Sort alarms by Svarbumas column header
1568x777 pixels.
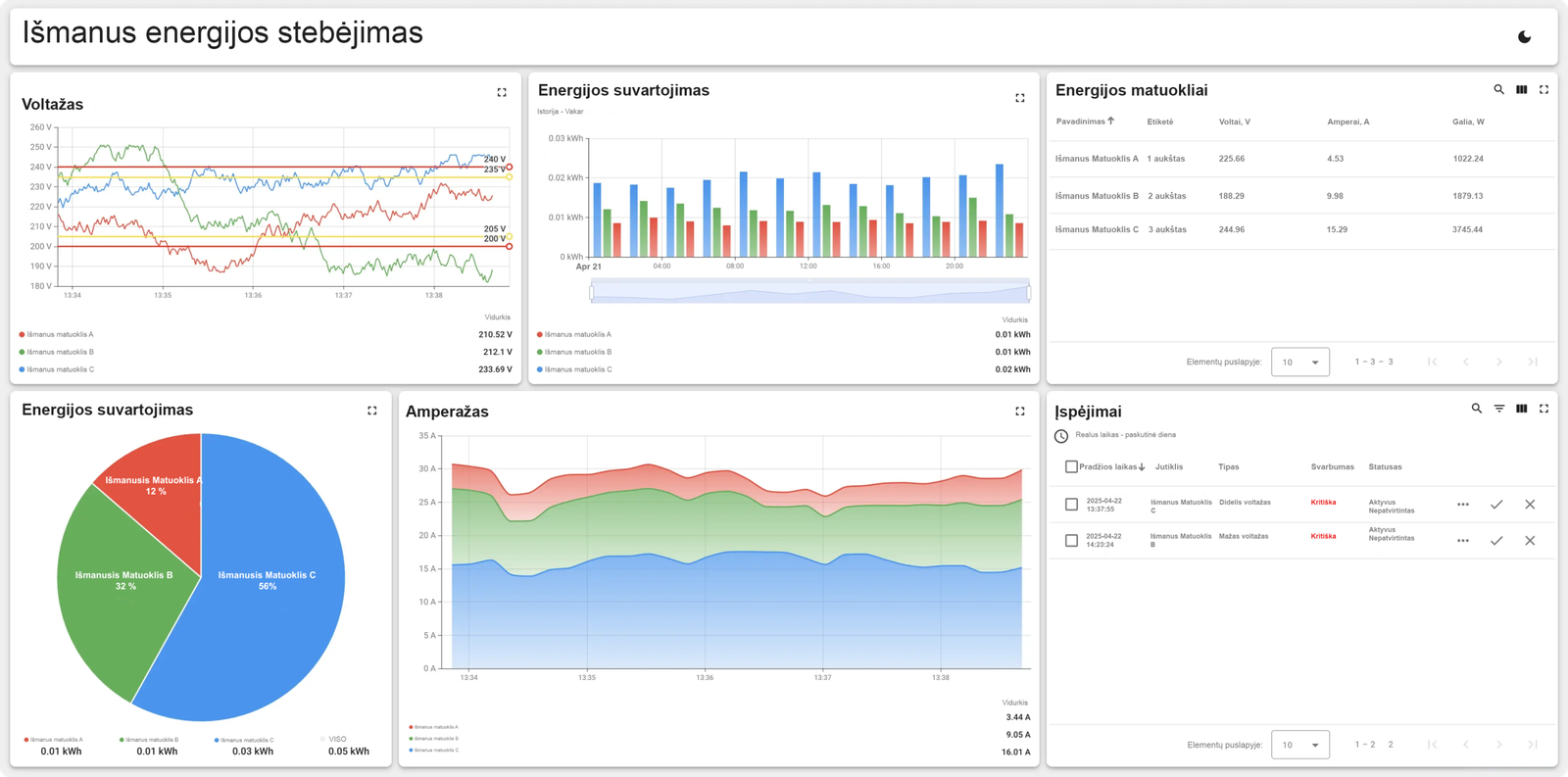pyautogui.click(x=1332, y=467)
